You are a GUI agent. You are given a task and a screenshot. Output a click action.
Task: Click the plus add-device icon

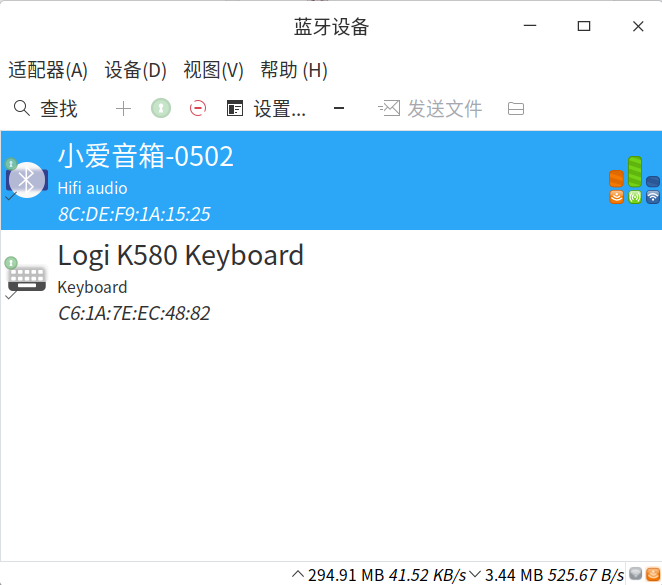coord(123,108)
